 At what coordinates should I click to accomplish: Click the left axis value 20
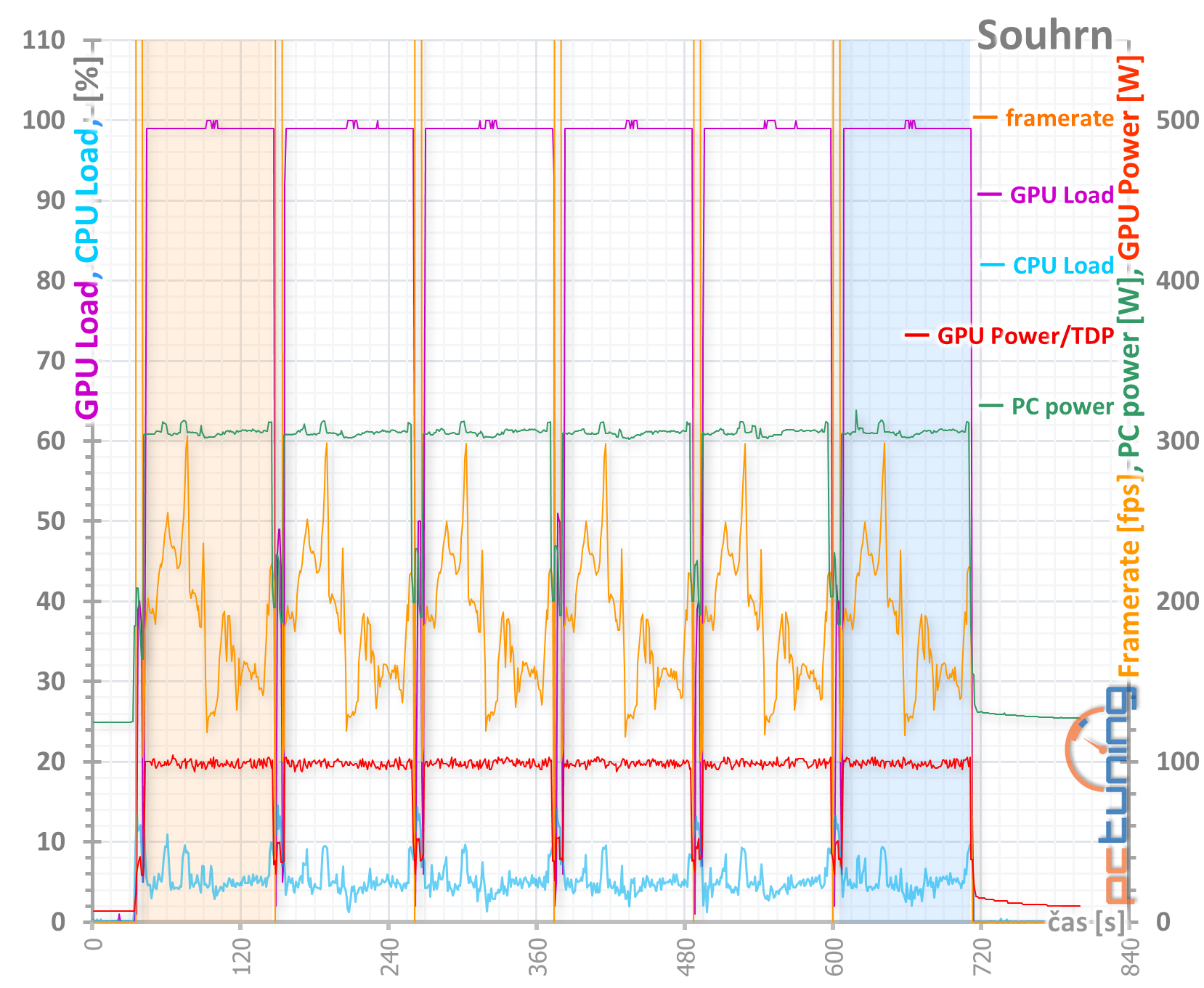pos(51,762)
